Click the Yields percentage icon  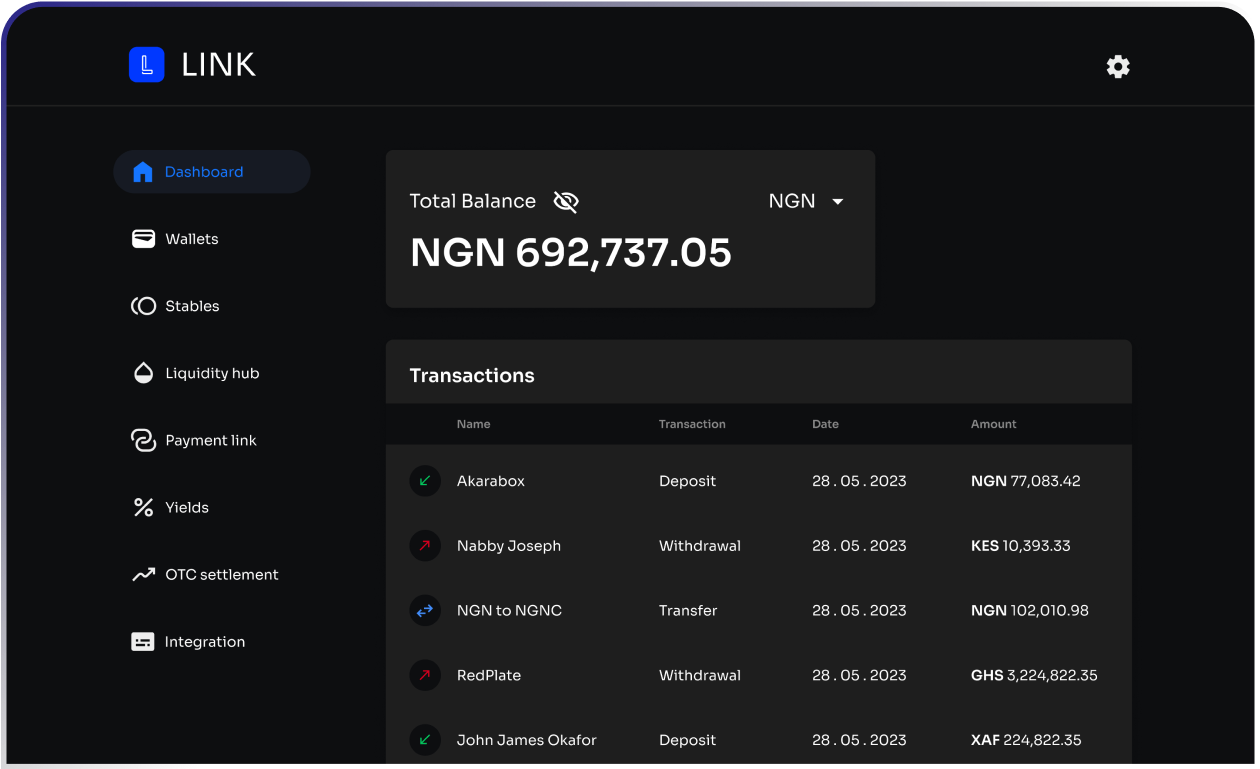coord(143,507)
